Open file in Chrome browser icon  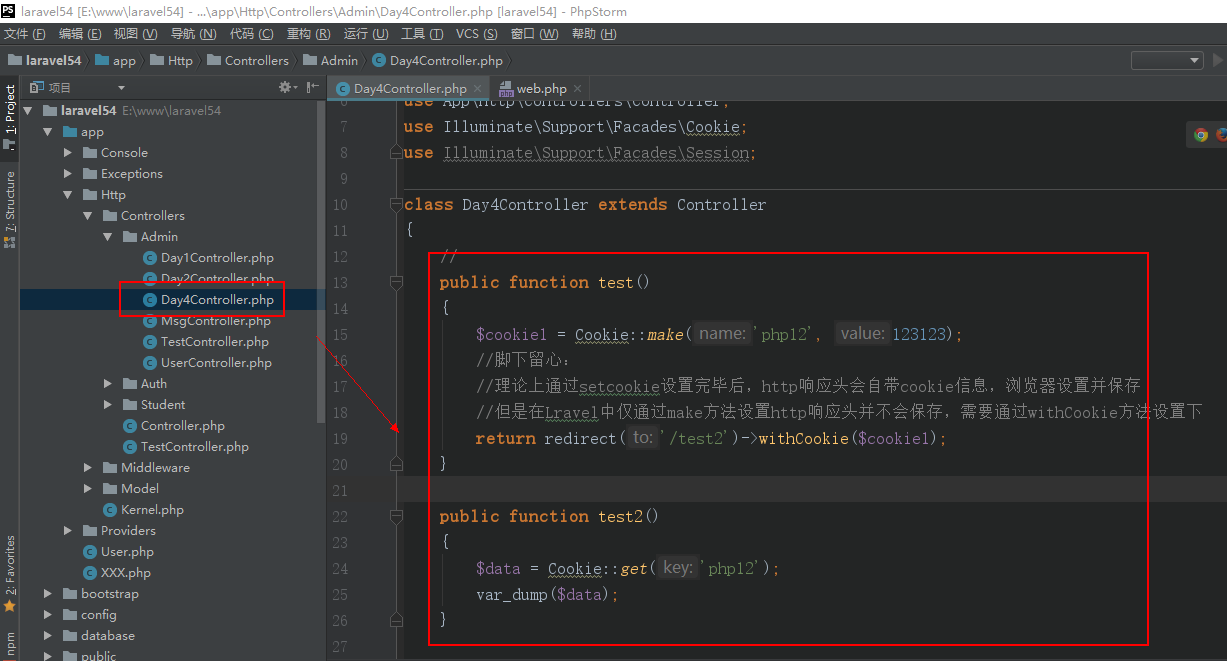(x=1201, y=135)
